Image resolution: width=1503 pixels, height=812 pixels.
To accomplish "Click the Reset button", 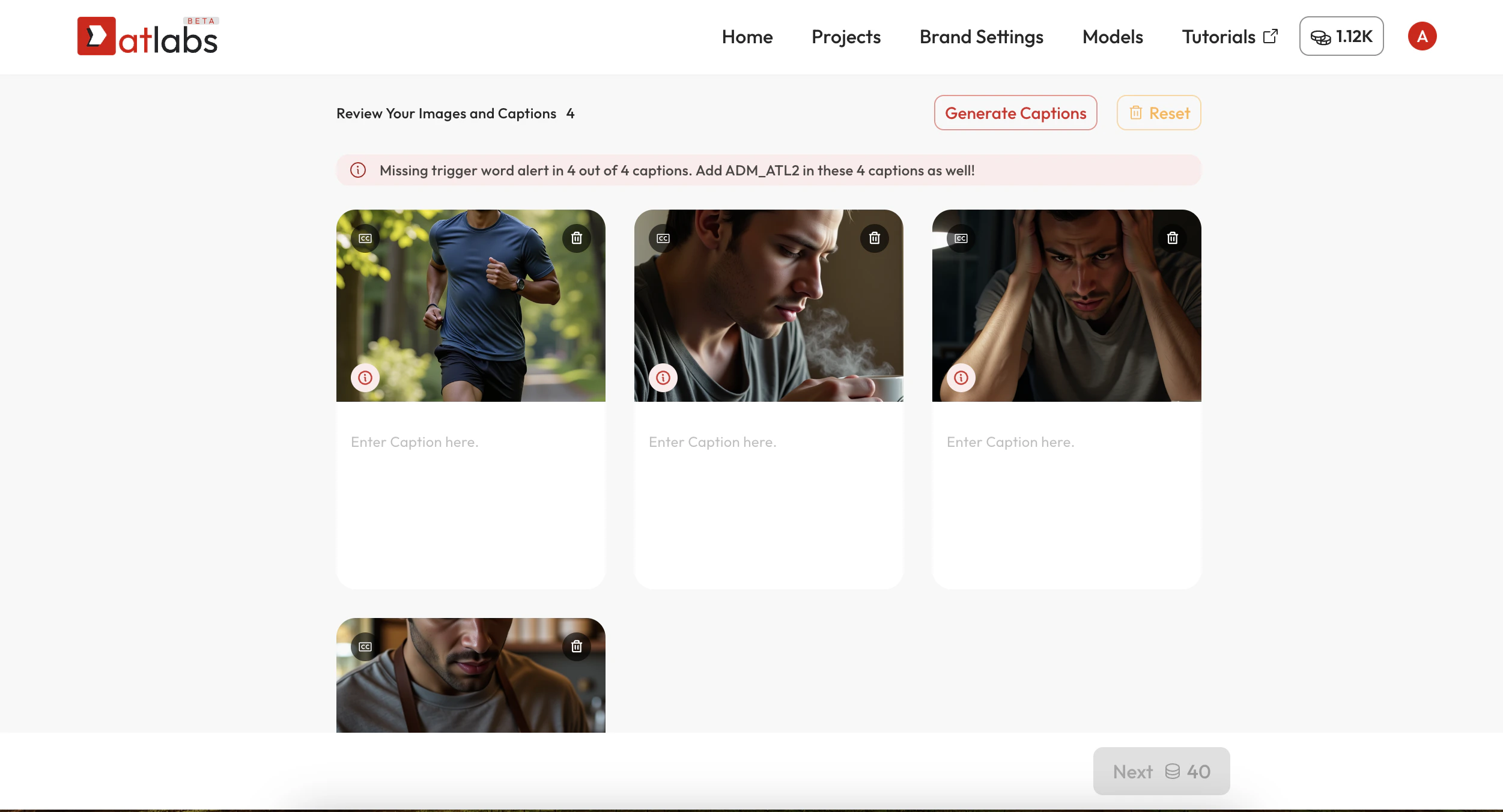I will point(1158,113).
